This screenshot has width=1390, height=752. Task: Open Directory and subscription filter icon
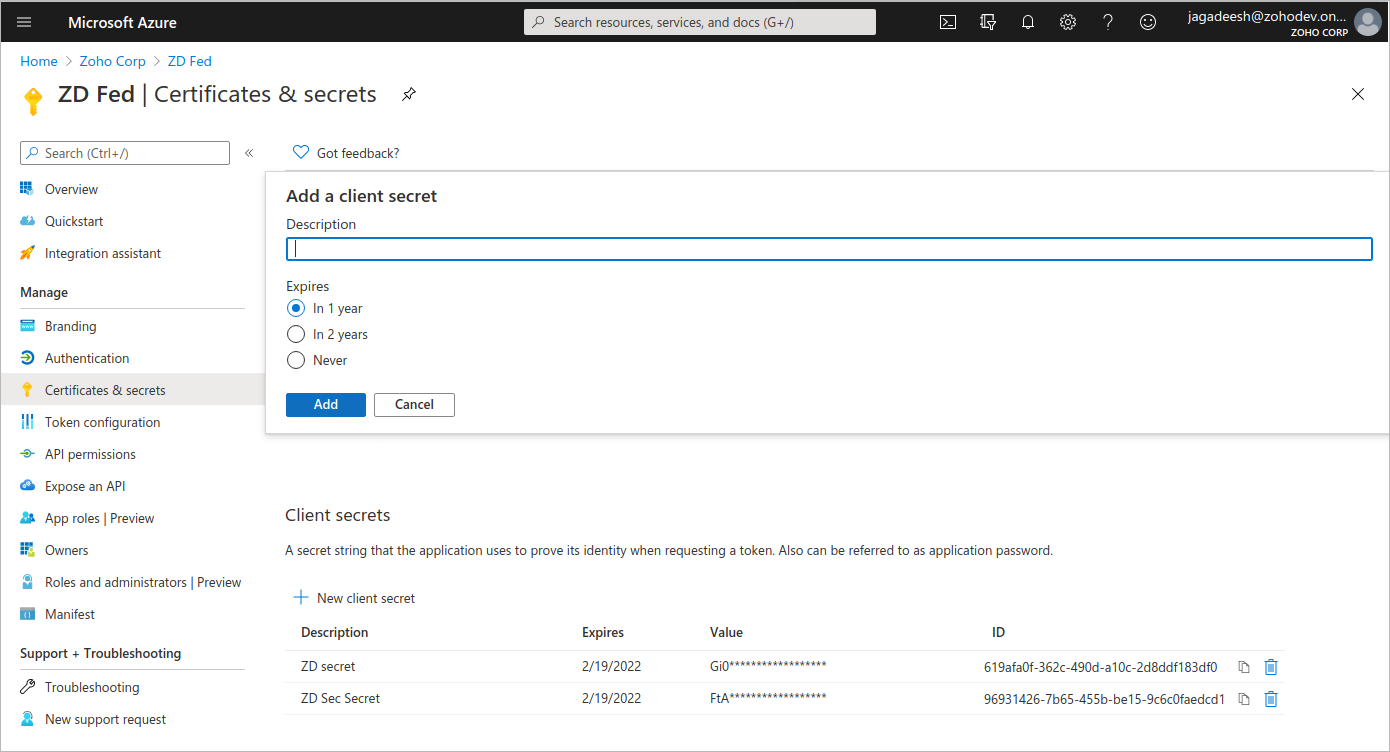(988, 22)
